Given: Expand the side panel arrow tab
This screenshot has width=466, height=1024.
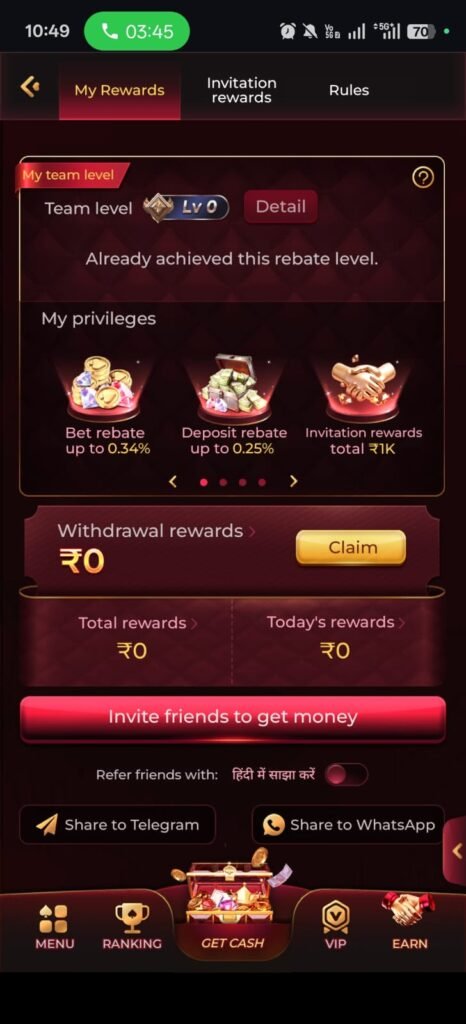Looking at the screenshot, I should pos(456,851).
